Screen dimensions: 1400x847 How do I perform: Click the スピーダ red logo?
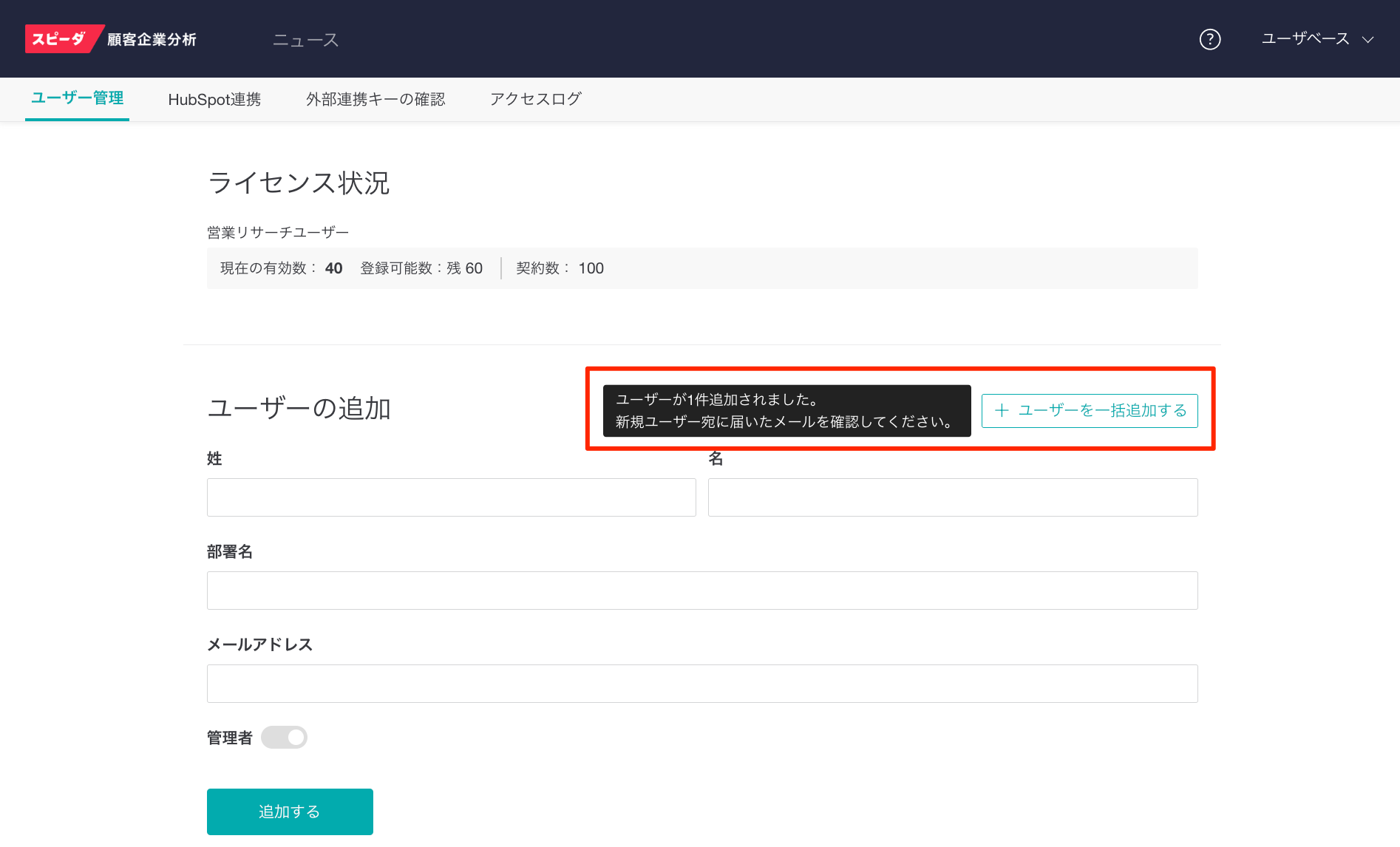coord(59,39)
